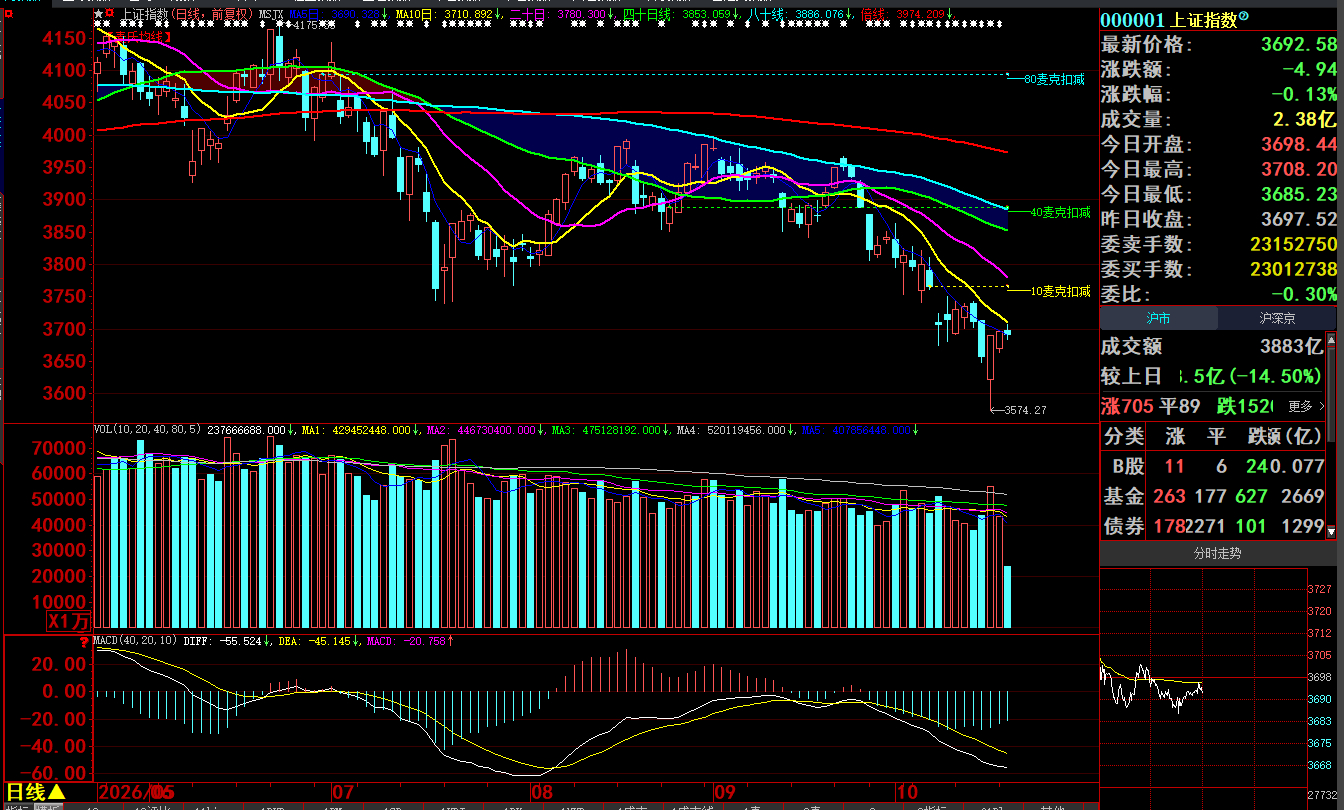The width and height of the screenshot is (1344, 810).
Task: Click the 3574.27 low price marker
Action: 1025,410
